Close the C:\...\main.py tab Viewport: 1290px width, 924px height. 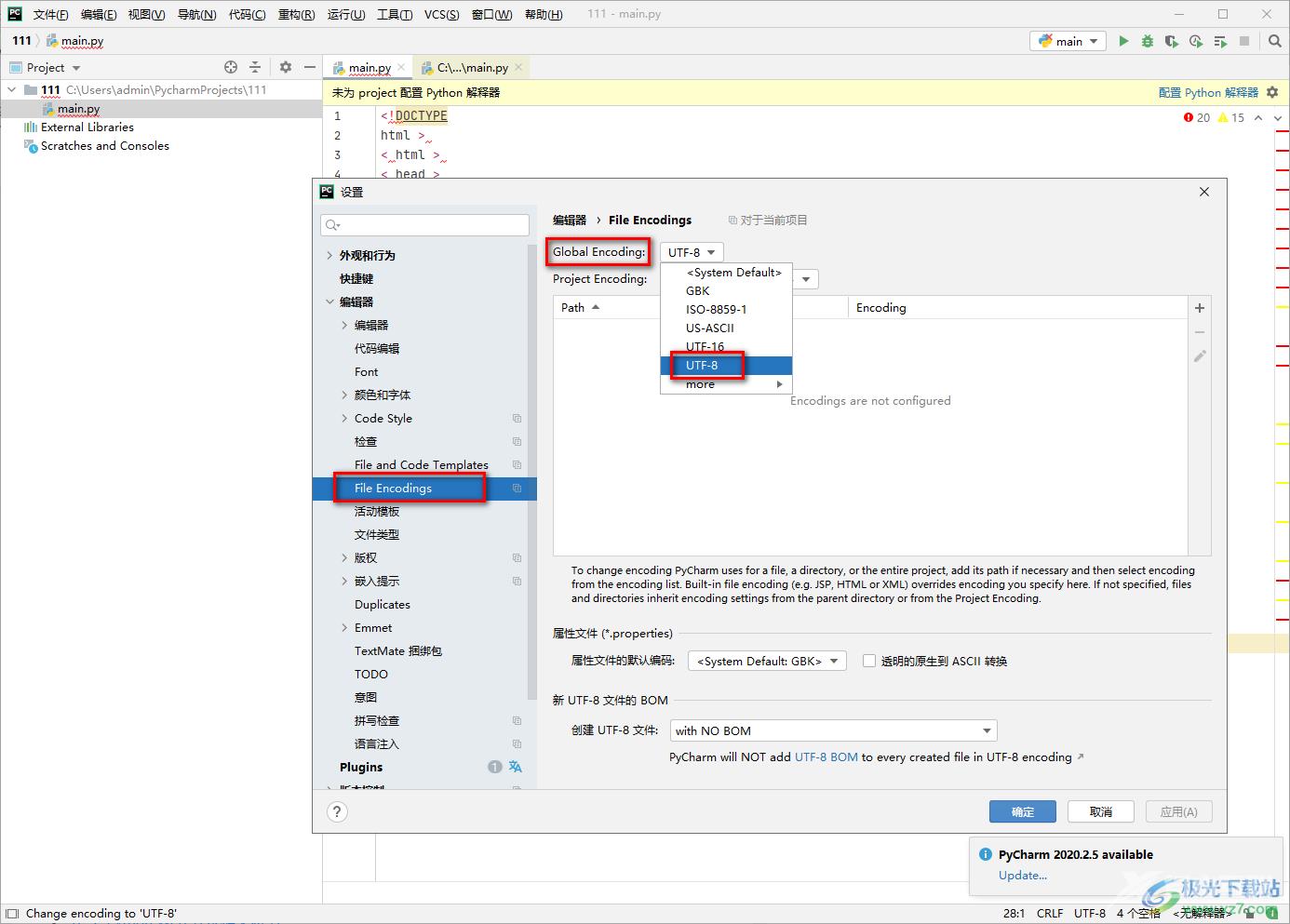[x=518, y=67]
